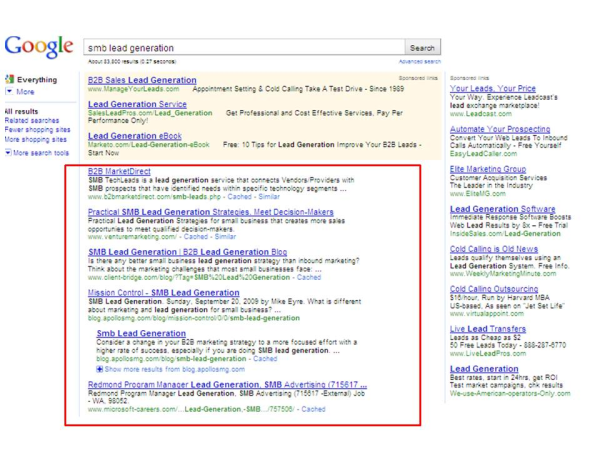Open the B2B Sales Lead Generation ad

click(142, 80)
